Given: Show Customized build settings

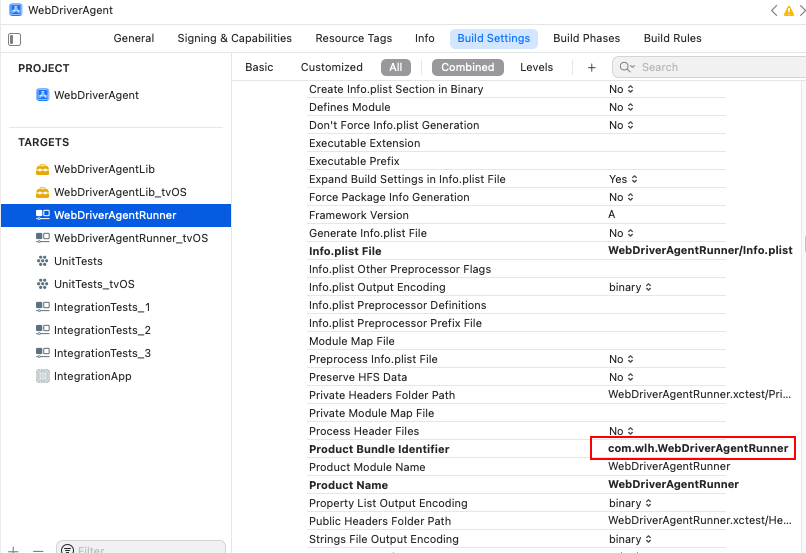Looking at the screenshot, I should (x=331, y=67).
